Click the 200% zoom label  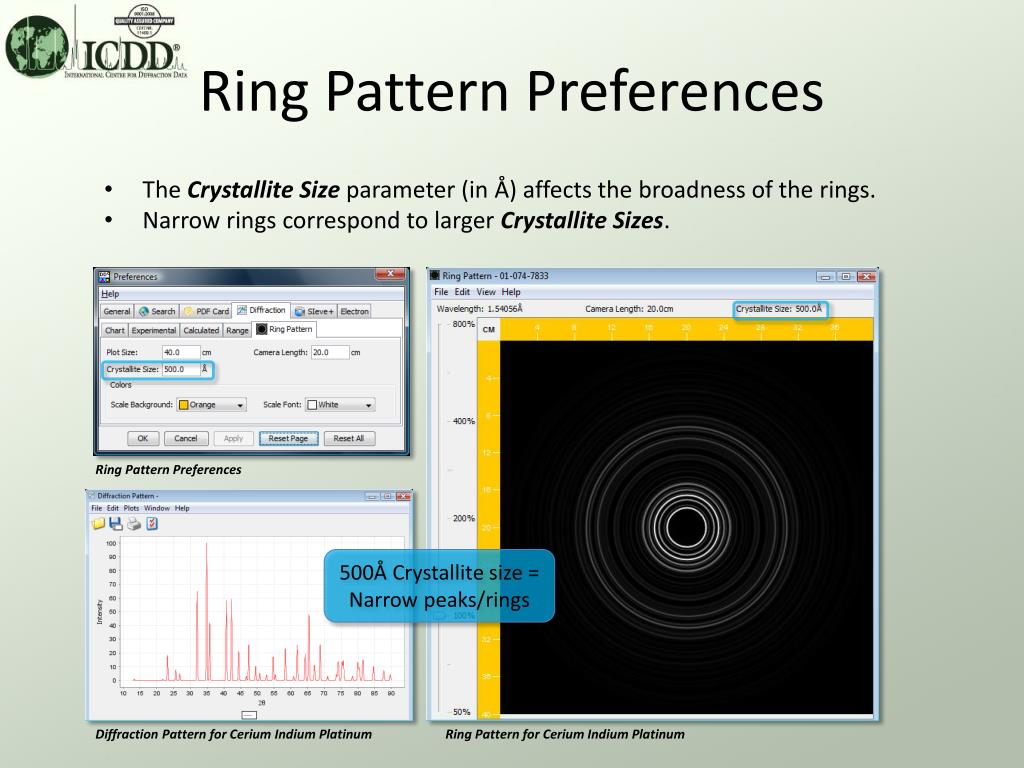(x=464, y=519)
